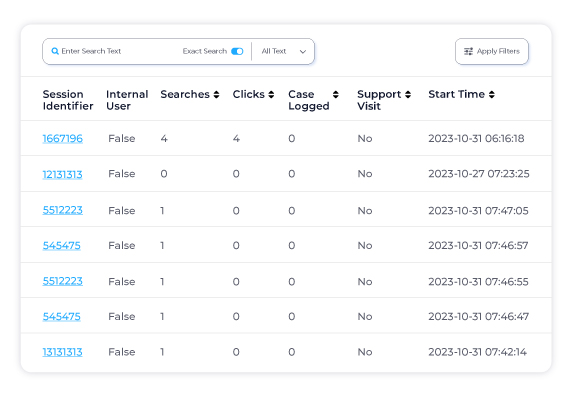The height and width of the screenshot is (395, 570).
Task: Sort by Start Time column arrows
Action: pos(491,94)
